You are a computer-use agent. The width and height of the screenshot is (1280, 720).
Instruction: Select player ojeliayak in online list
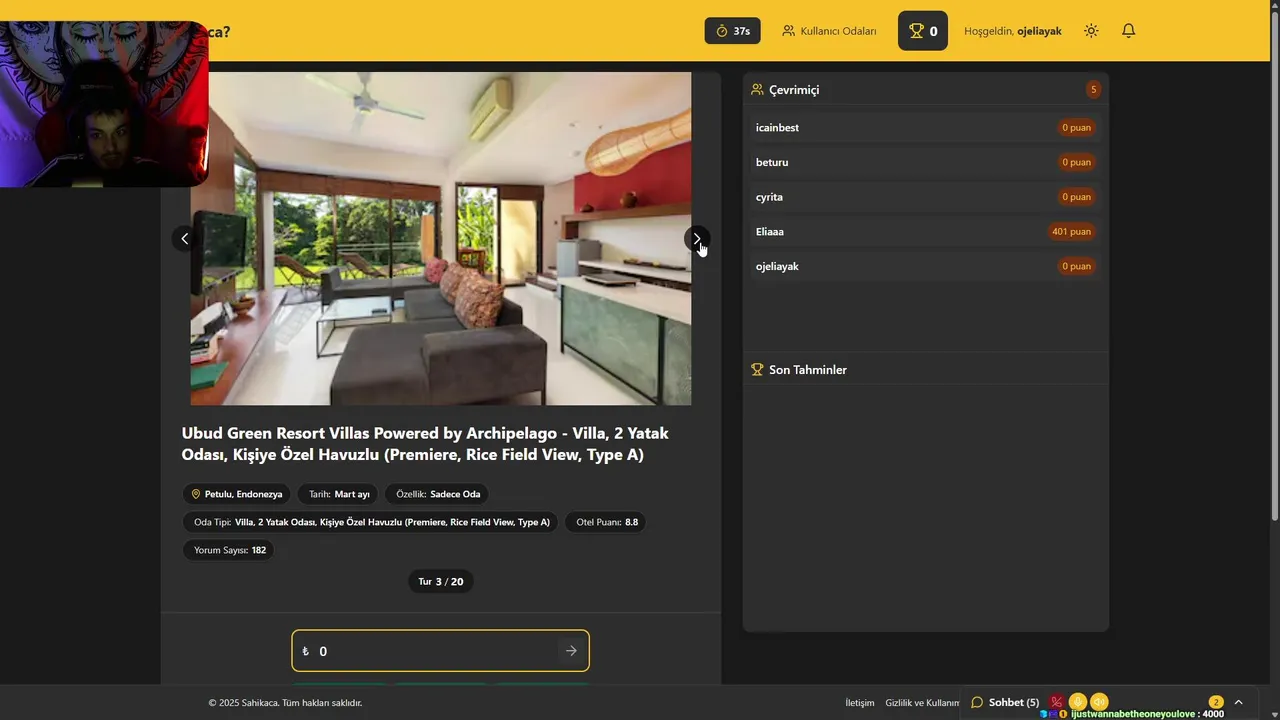pos(925,266)
